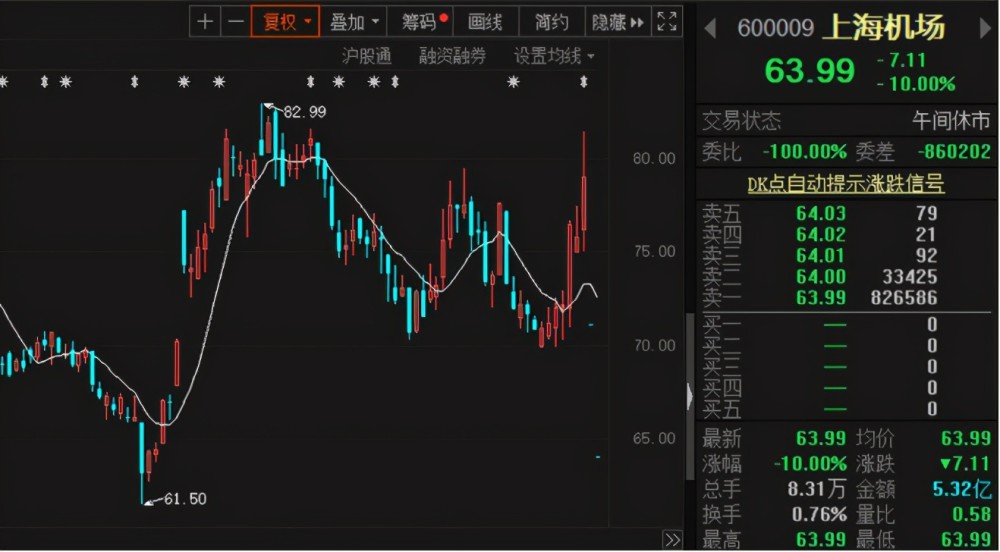Click the last event marker above chart
Screen dimensions: 1000x552
point(583,82)
